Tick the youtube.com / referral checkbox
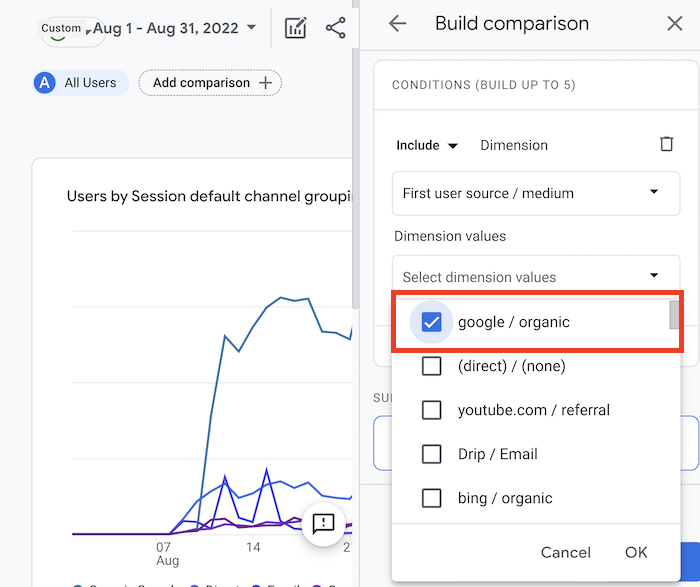Image resolution: width=700 pixels, height=587 pixels. [432, 410]
